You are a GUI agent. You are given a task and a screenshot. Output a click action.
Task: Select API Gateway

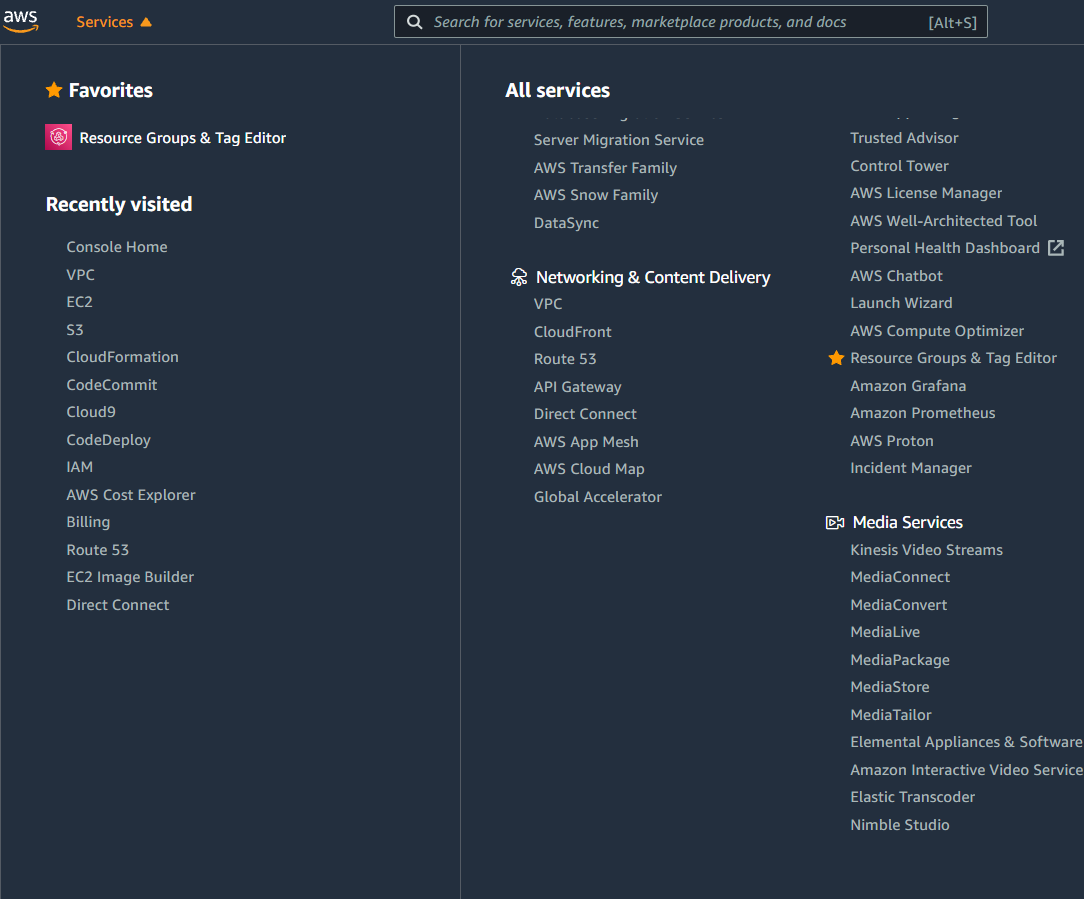577,386
